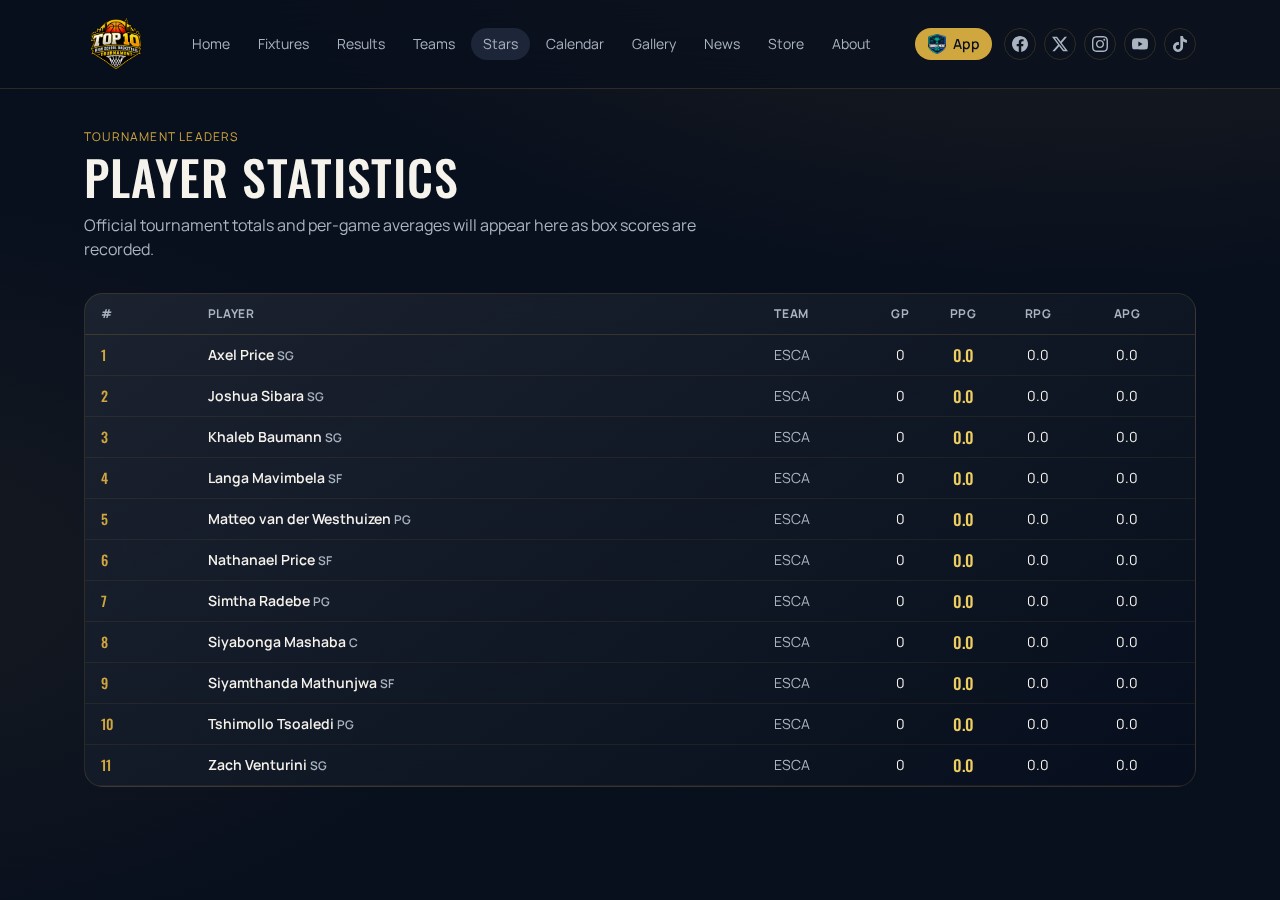Open the Facebook page icon

click(1020, 44)
